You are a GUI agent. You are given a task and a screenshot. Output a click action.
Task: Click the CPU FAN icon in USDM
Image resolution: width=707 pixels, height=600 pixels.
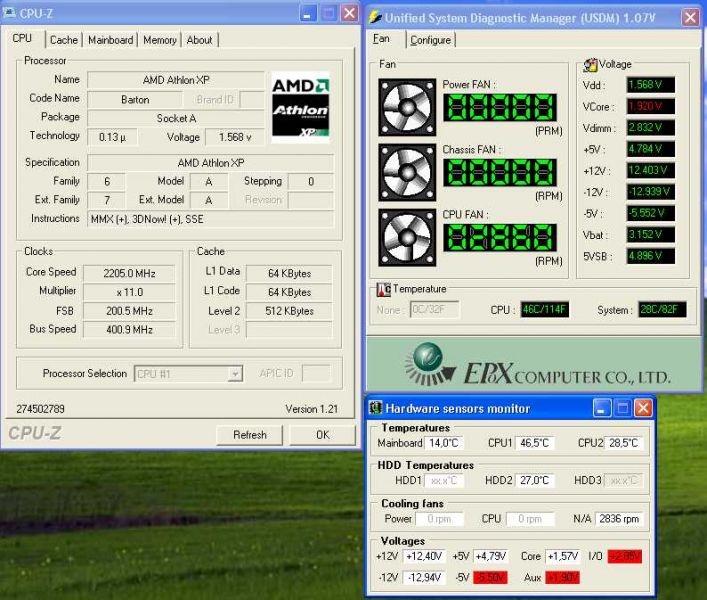tap(407, 237)
